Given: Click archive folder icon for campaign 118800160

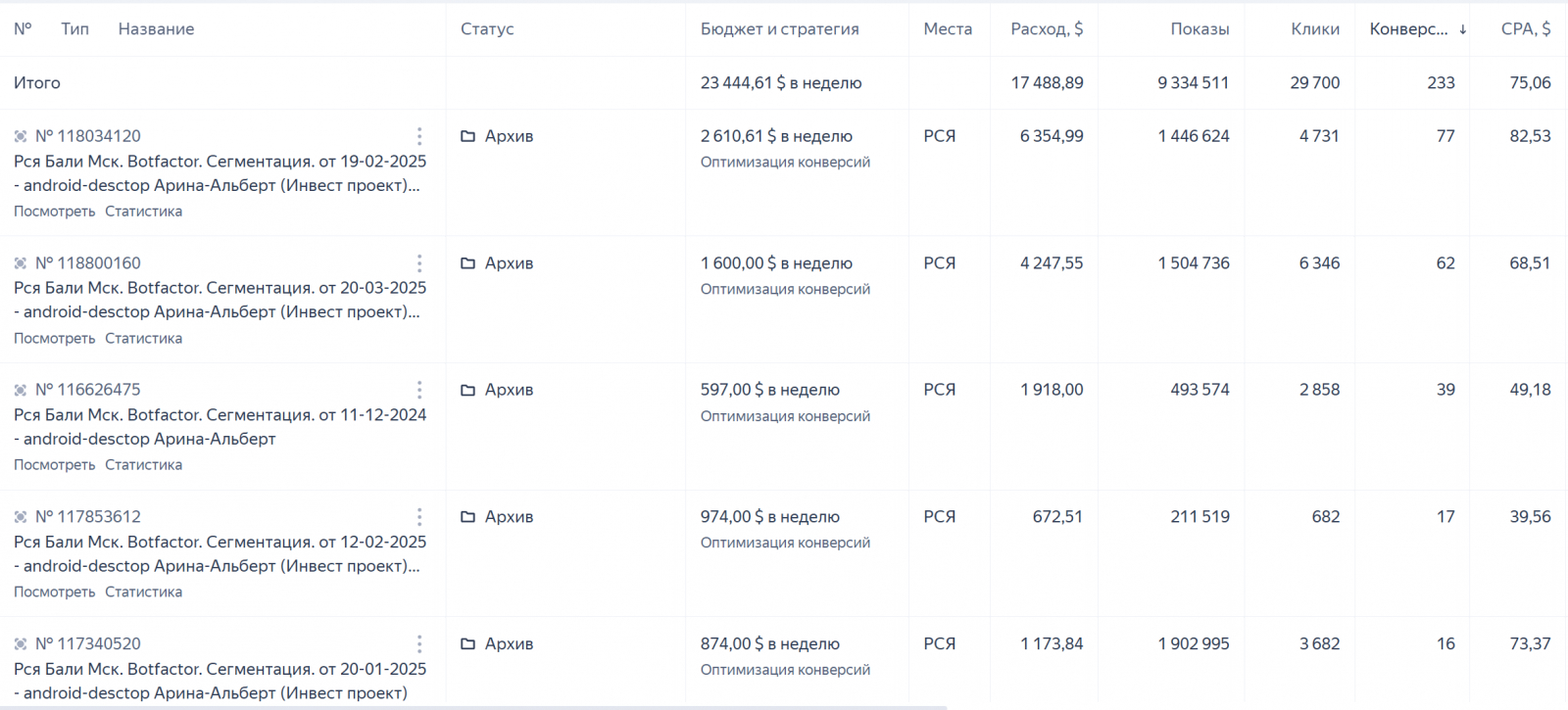Looking at the screenshot, I should (468, 263).
